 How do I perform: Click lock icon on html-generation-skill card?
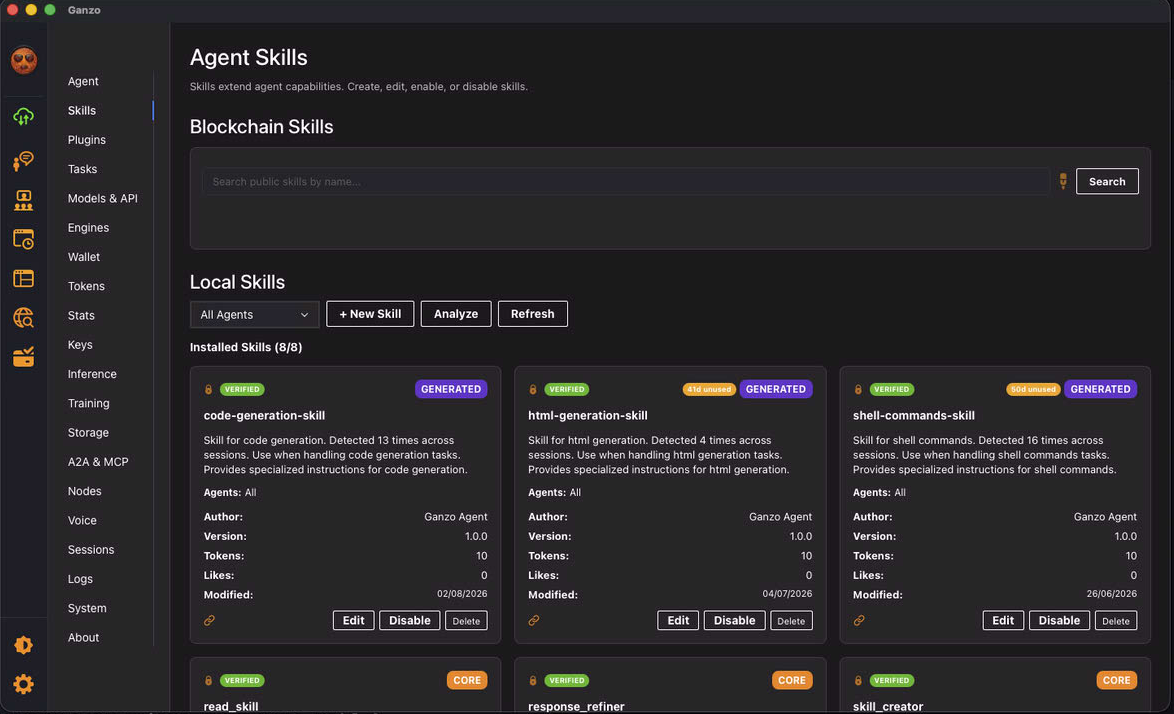click(x=532, y=389)
